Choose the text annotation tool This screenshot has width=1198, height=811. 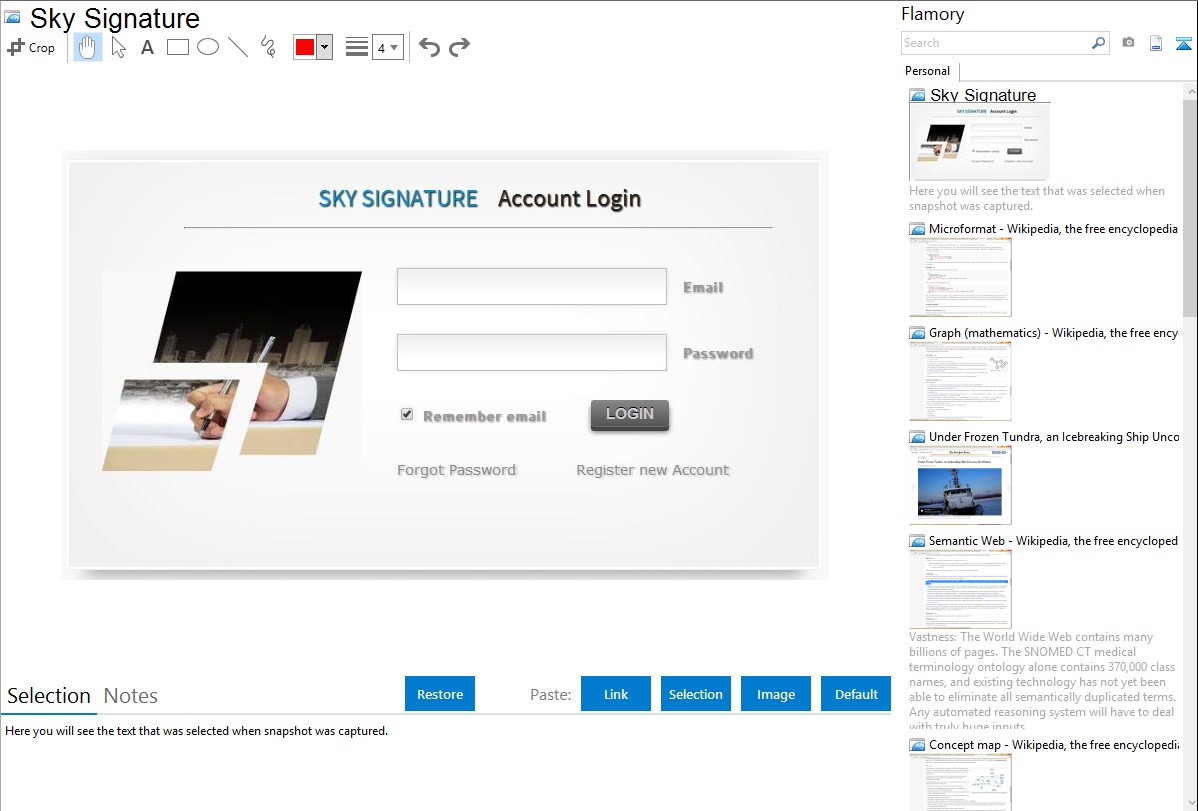pyautogui.click(x=147, y=47)
